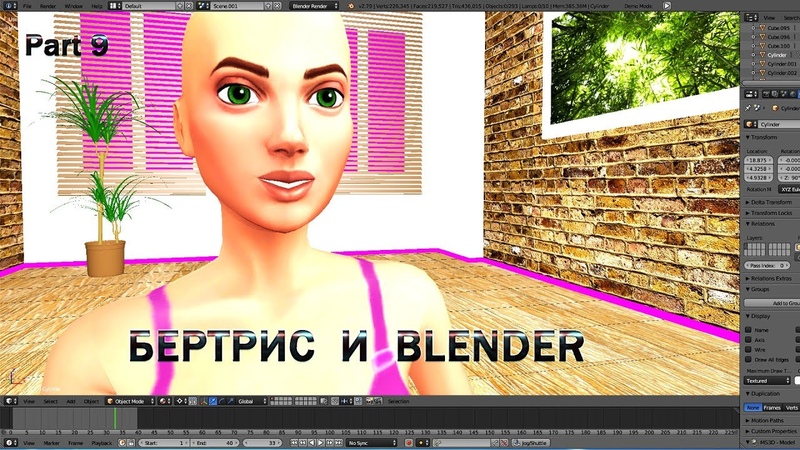Open the info editor type selector icon
The height and width of the screenshot is (450, 800).
click(x=8, y=6)
